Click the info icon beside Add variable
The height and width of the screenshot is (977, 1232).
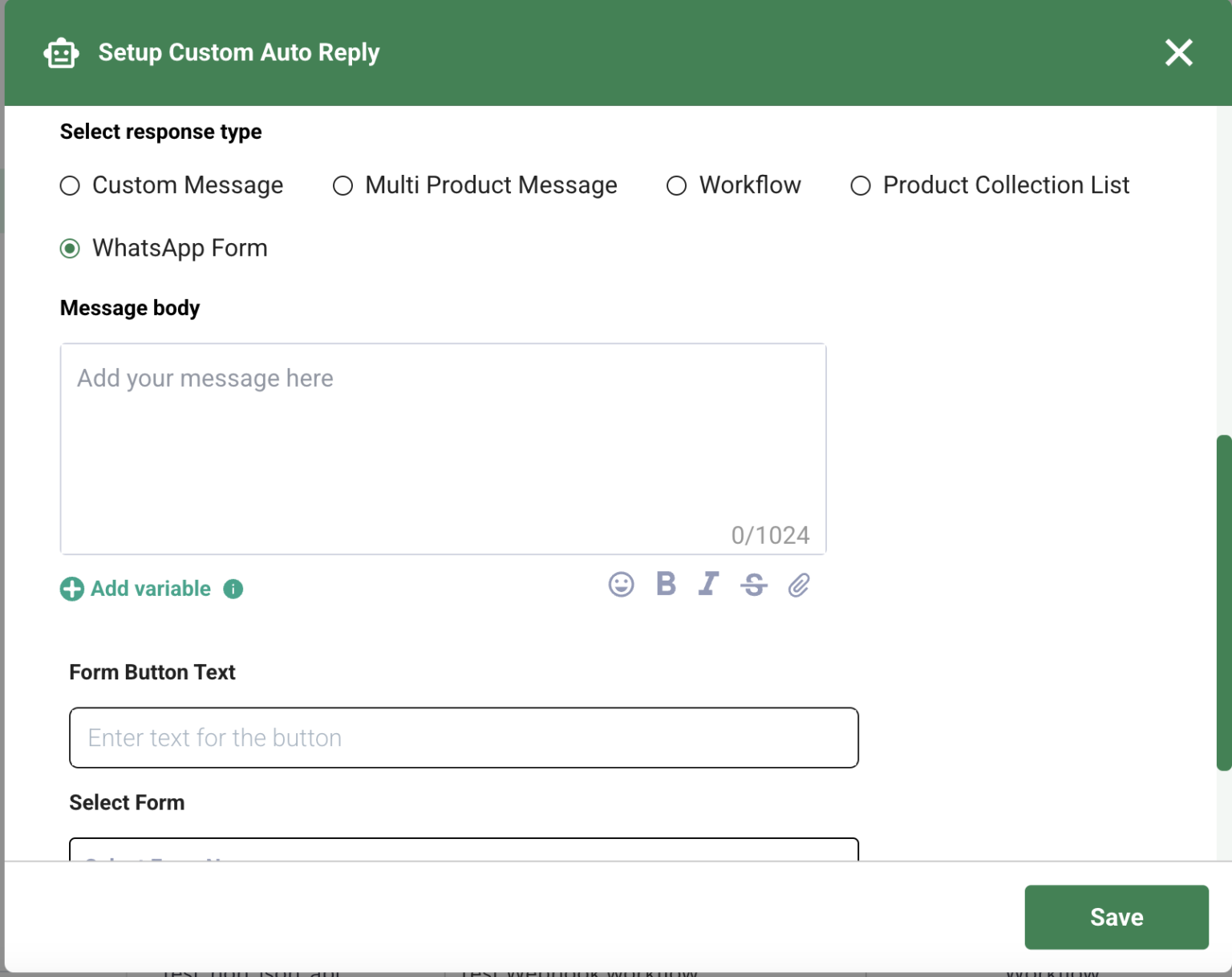click(x=233, y=589)
